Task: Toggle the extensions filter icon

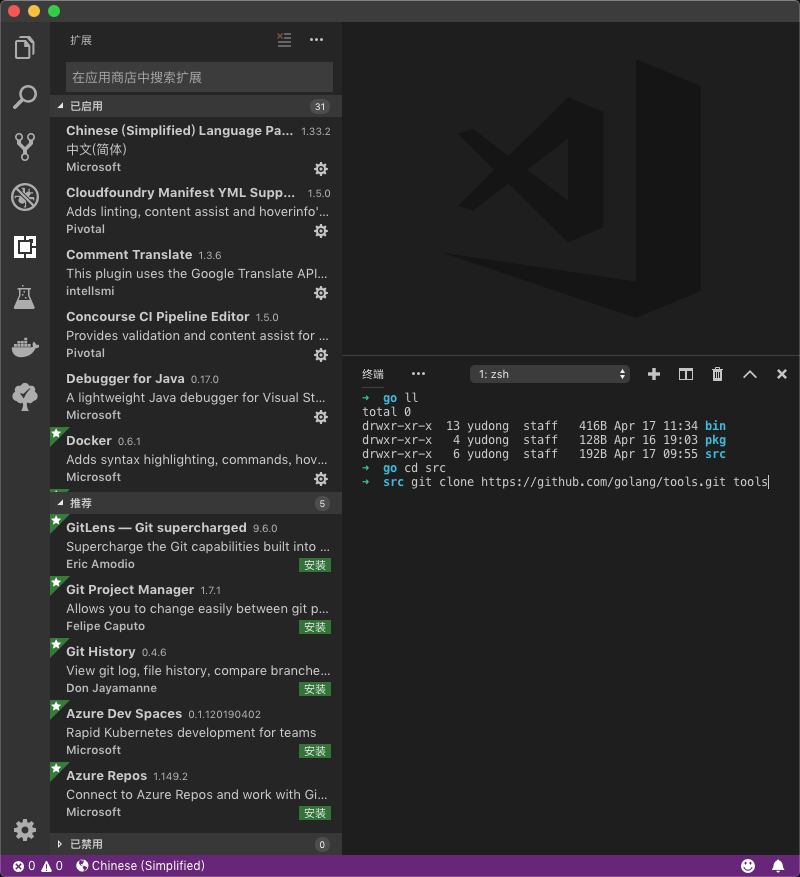Action: pos(284,40)
